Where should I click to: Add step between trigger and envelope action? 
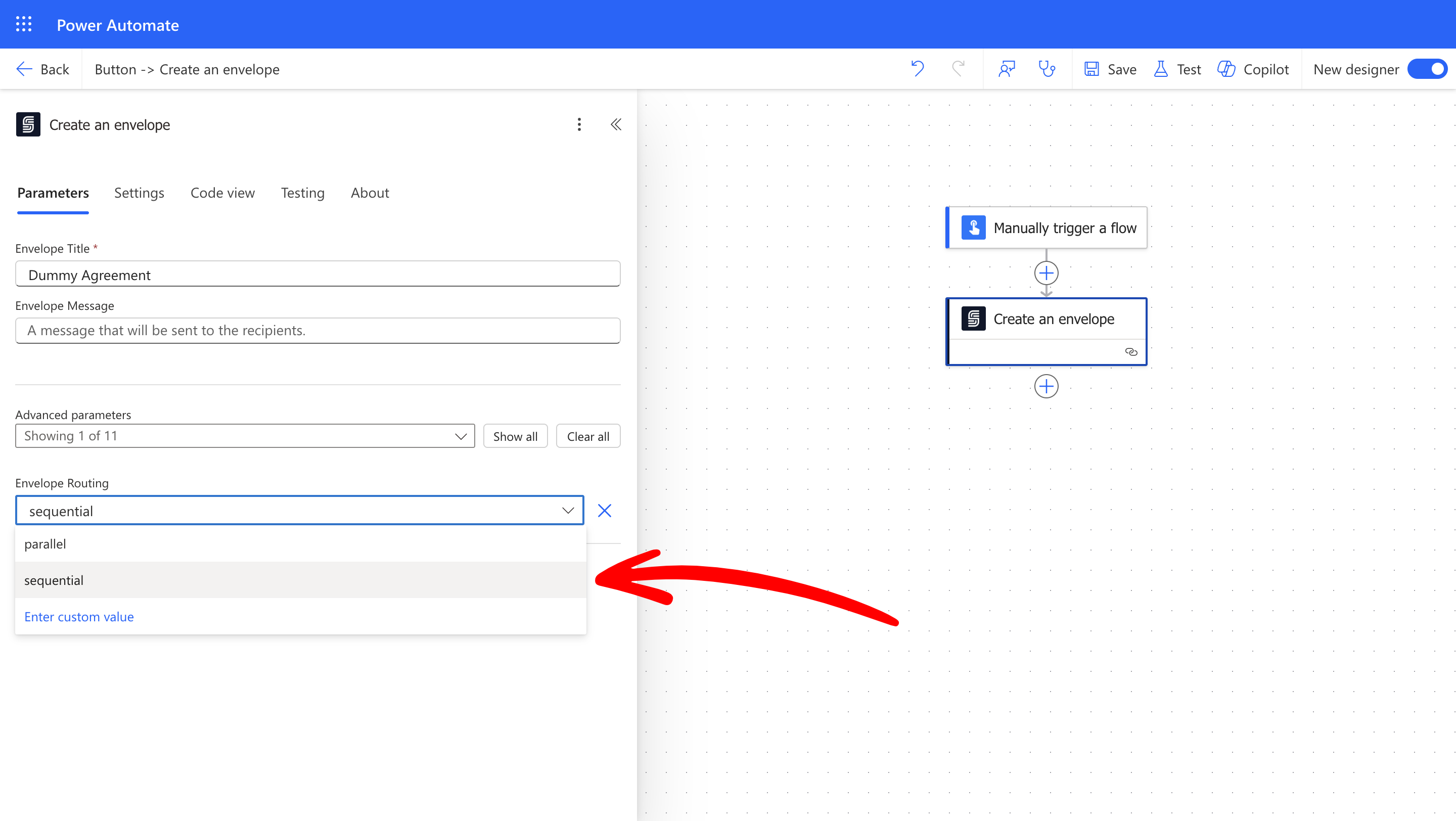1046,273
